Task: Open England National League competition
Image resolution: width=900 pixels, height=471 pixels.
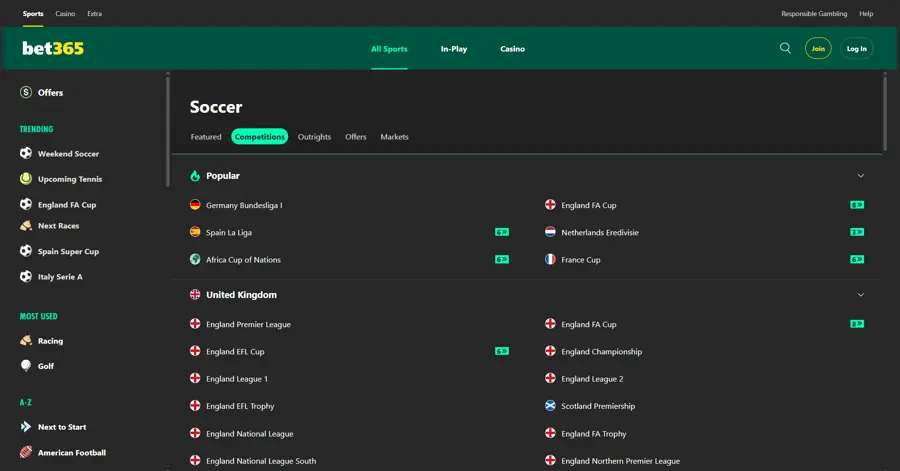Action: click(x=250, y=434)
